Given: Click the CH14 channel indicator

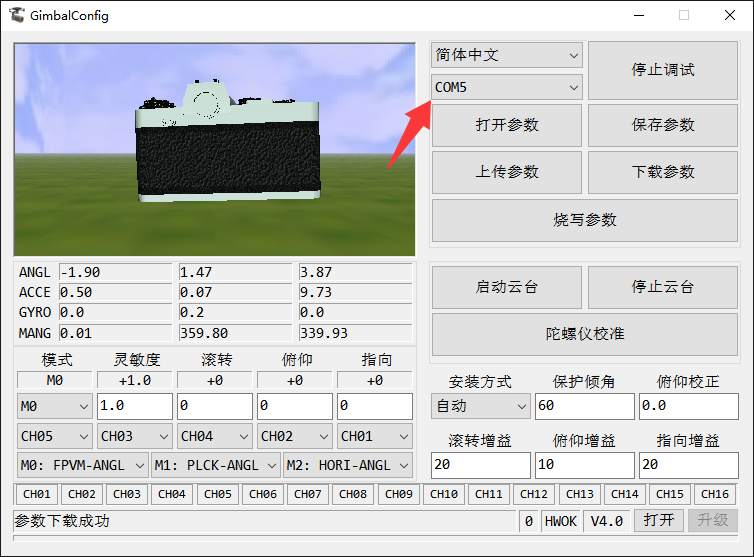Looking at the screenshot, I should [x=625, y=494].
